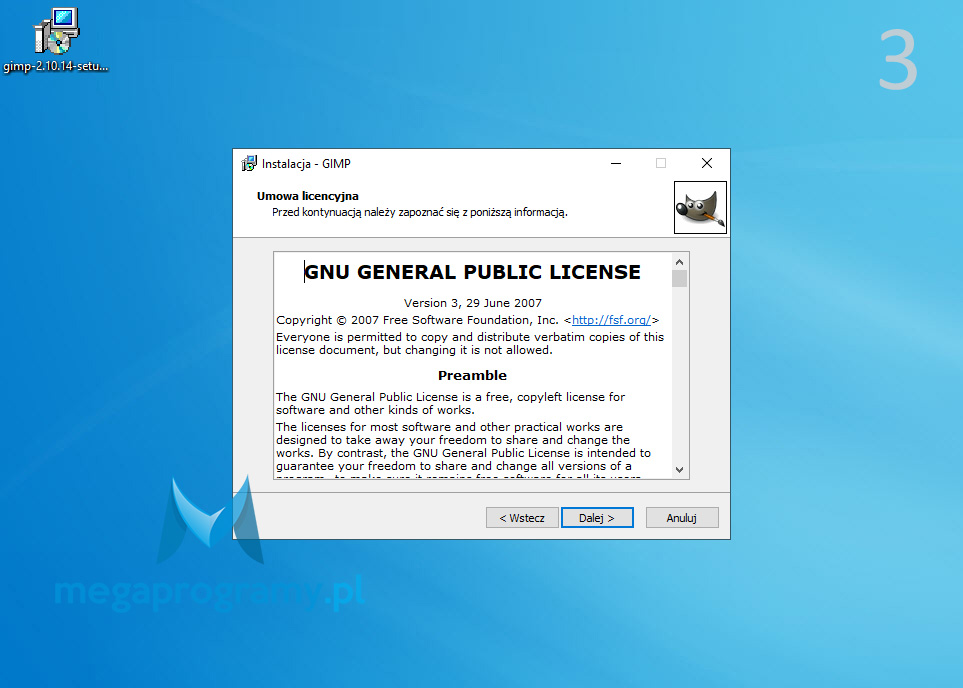The height and width of the screenshot is (688, 963).
Task: Click the license text scrollbar thumb
Action: click(x=679, y=279)
